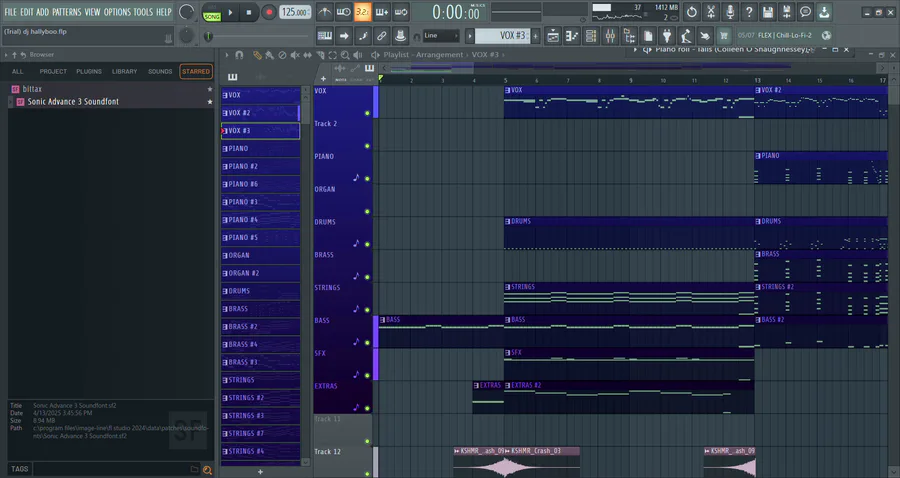Select the playlist delete tool
This screenshot has width=900, height=478.
coord(282,55)
